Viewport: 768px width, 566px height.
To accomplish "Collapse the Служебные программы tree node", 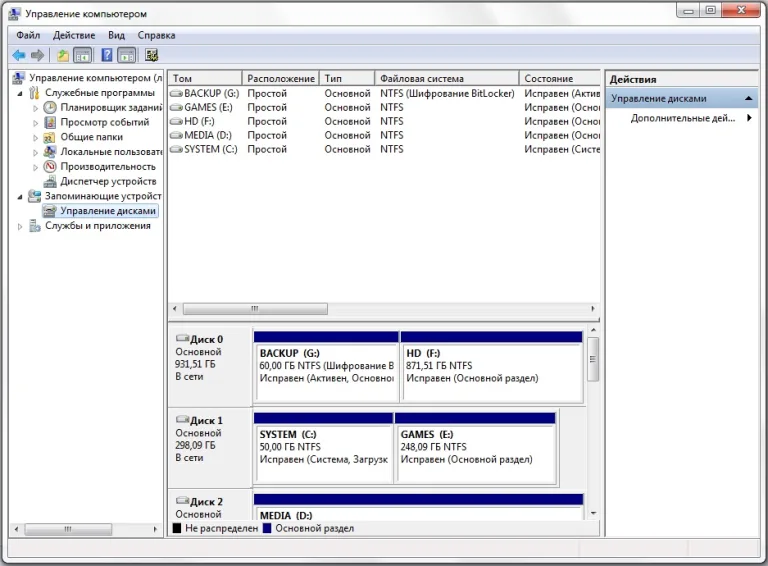I will point(20,93).
